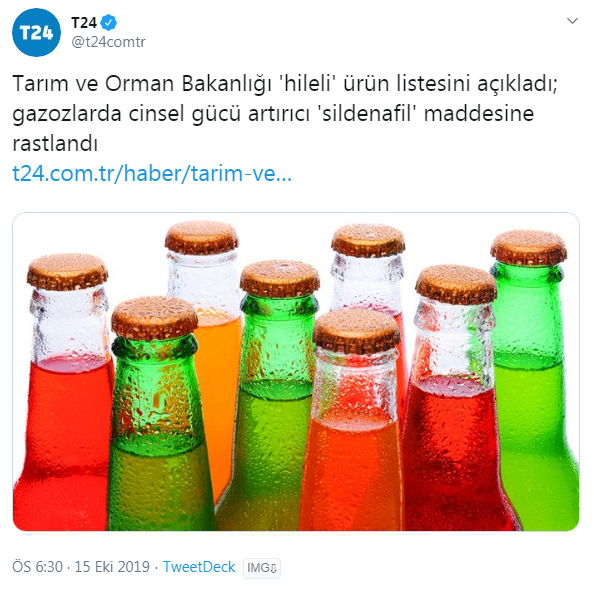Open the T24 round profile avatar
Screen dimensions: 594x589
click(36, 32)
